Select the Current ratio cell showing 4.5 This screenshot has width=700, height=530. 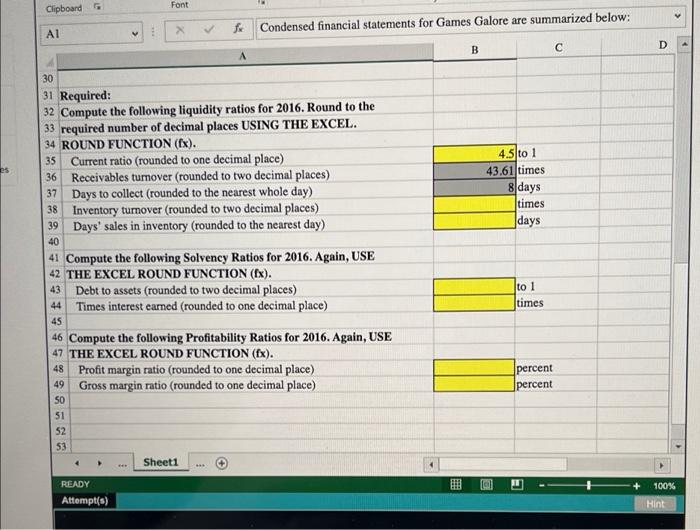[x=475, y=154]
